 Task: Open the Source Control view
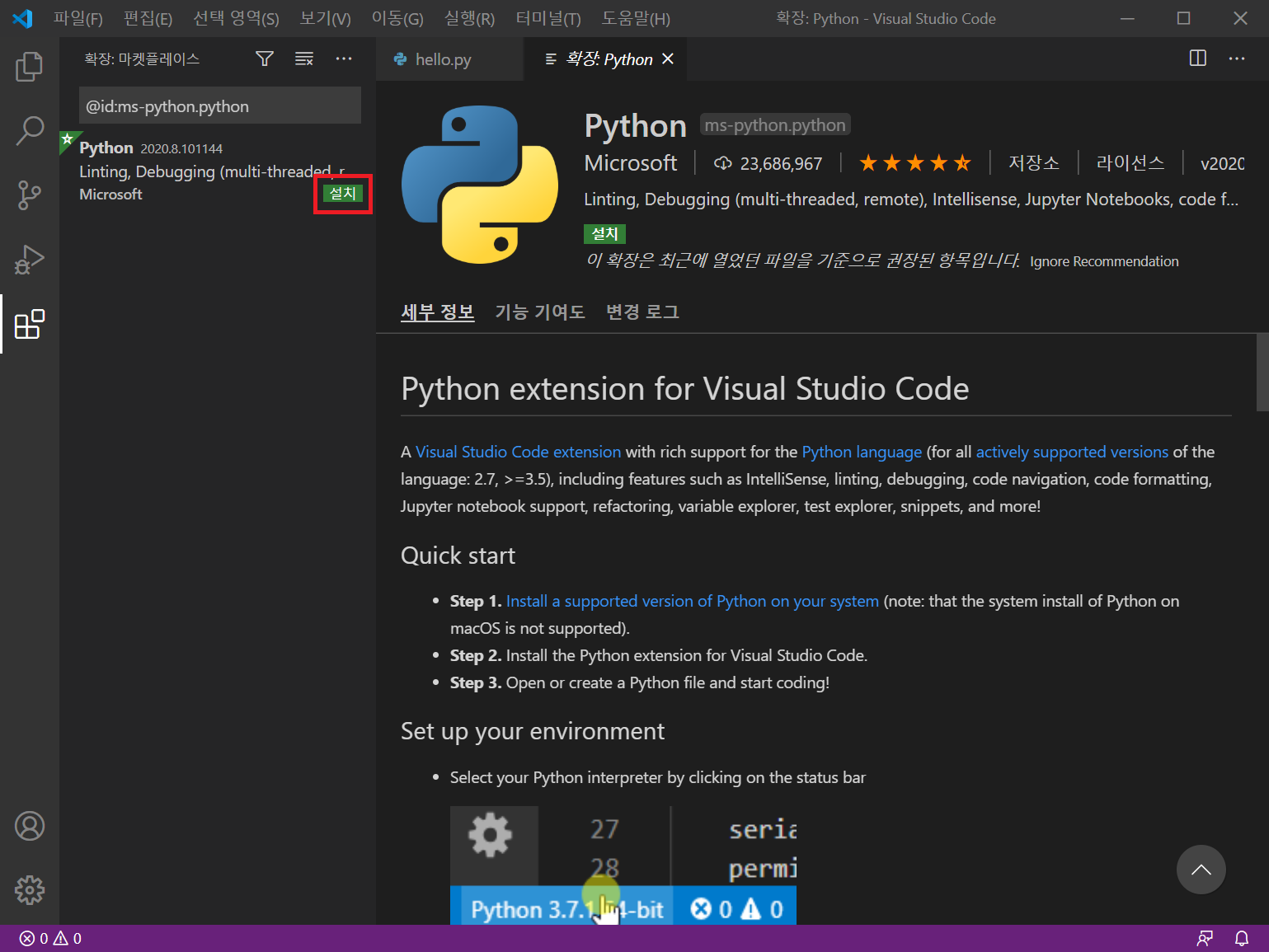coord(30,195)
